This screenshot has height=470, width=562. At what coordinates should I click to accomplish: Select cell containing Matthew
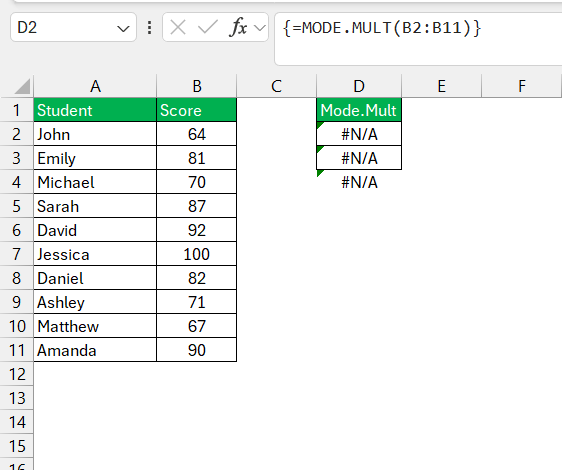coord(95,326)
